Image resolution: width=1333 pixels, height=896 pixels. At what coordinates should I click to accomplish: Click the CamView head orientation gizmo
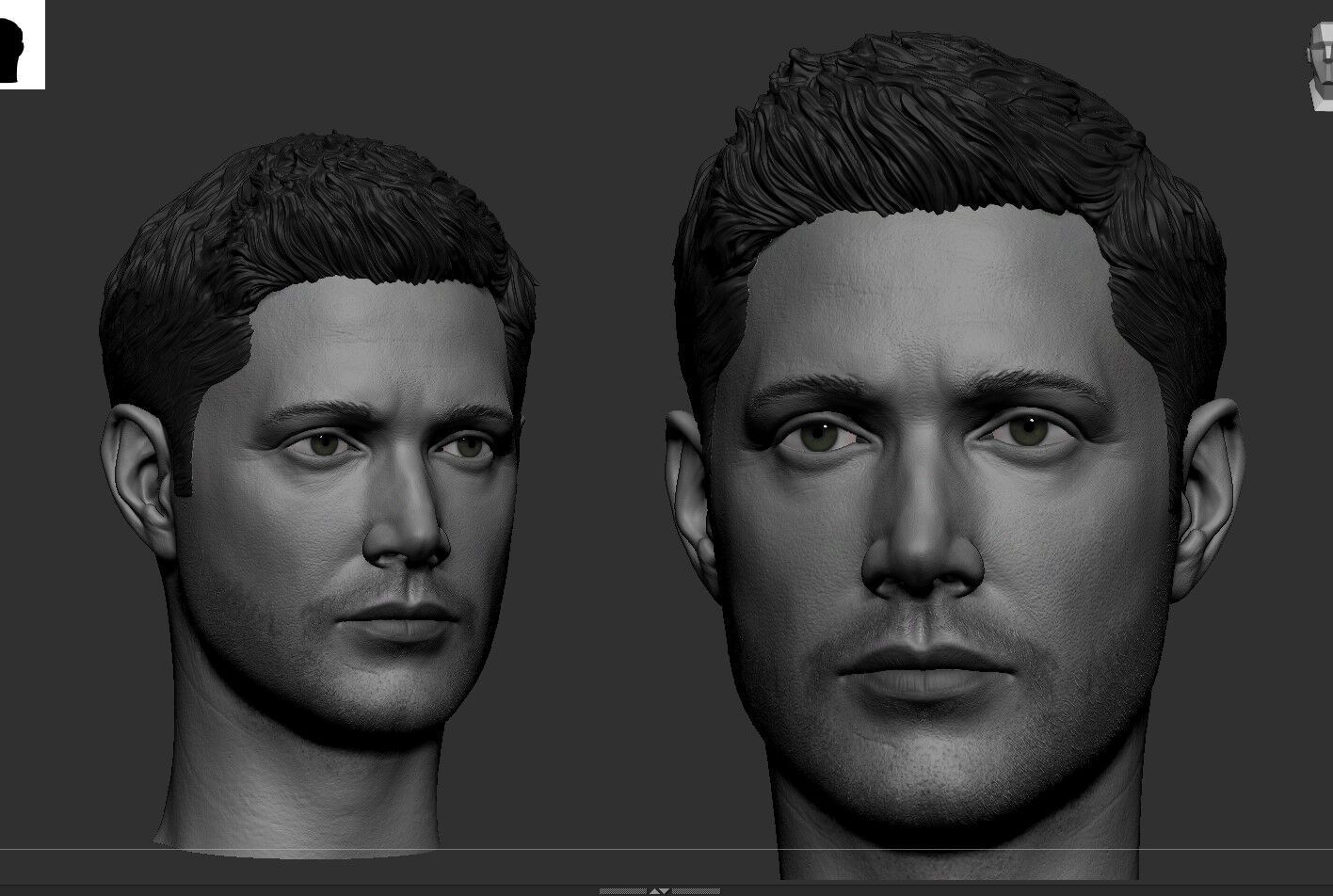tap(1320, 67)
